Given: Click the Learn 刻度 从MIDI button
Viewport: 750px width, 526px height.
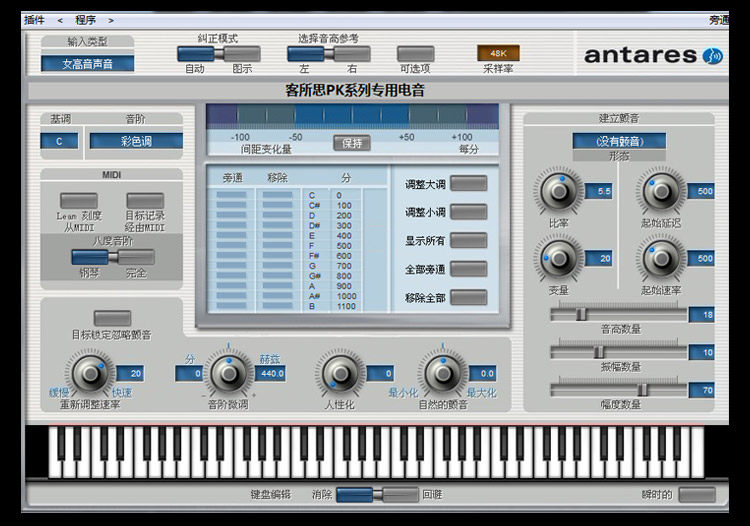Looking at the screenshot, I should click(x=79, y=200).
